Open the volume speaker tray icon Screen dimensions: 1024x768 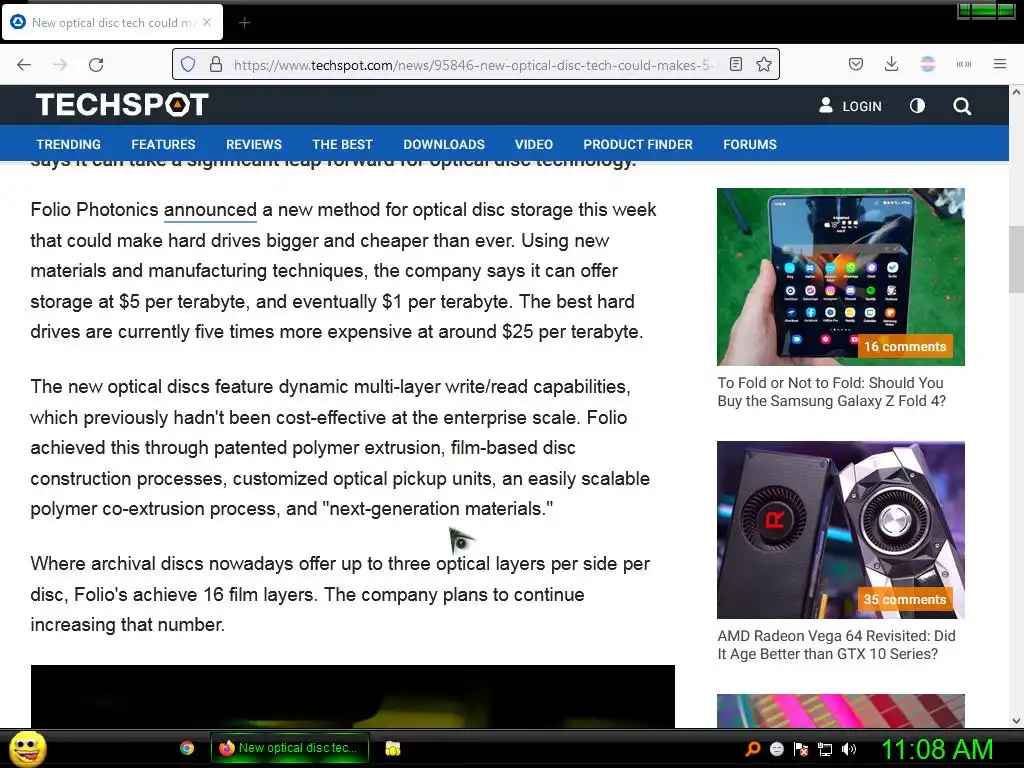tap(849, 749)
